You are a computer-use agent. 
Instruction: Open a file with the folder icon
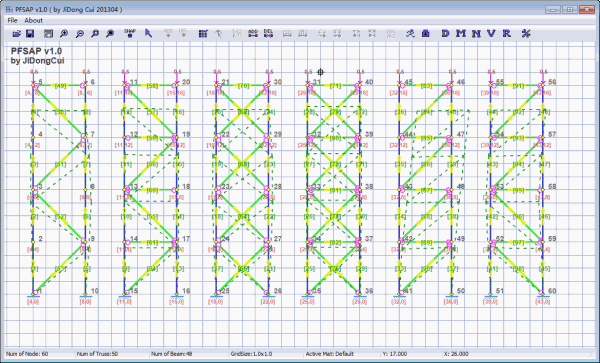click(16, 34)
